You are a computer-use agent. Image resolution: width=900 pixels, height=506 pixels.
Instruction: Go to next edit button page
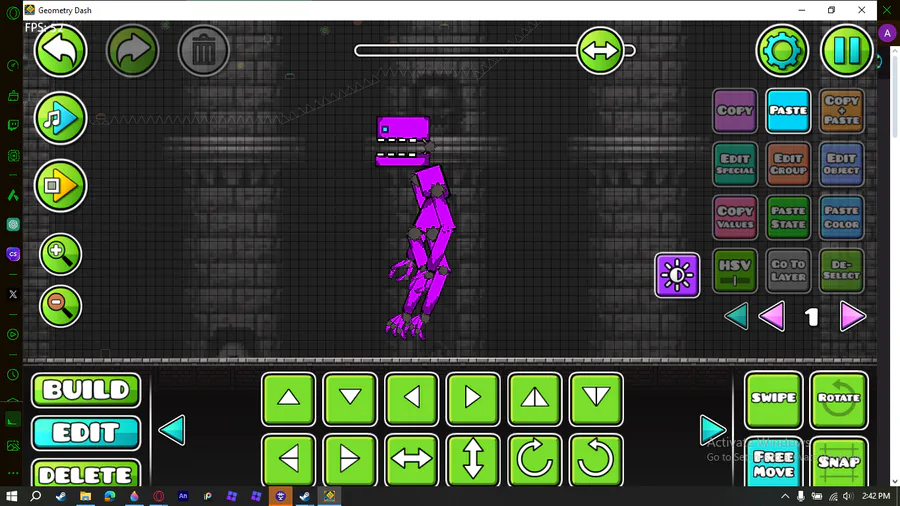pos(713,430)
